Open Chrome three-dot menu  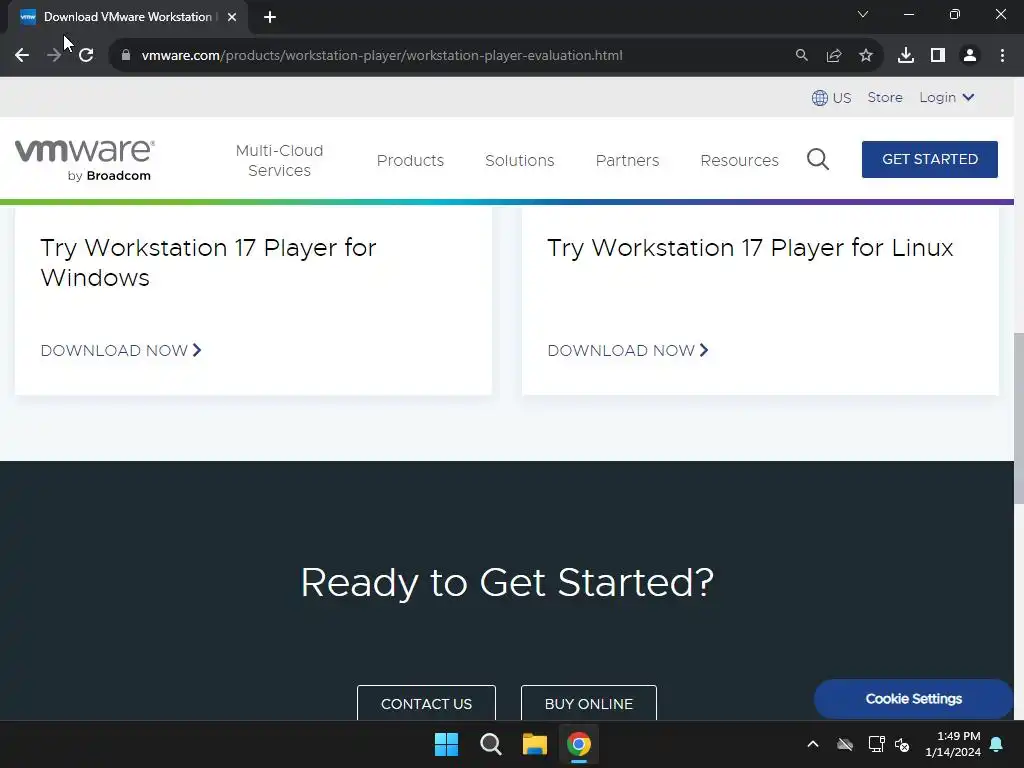[x=1002, y=56]
